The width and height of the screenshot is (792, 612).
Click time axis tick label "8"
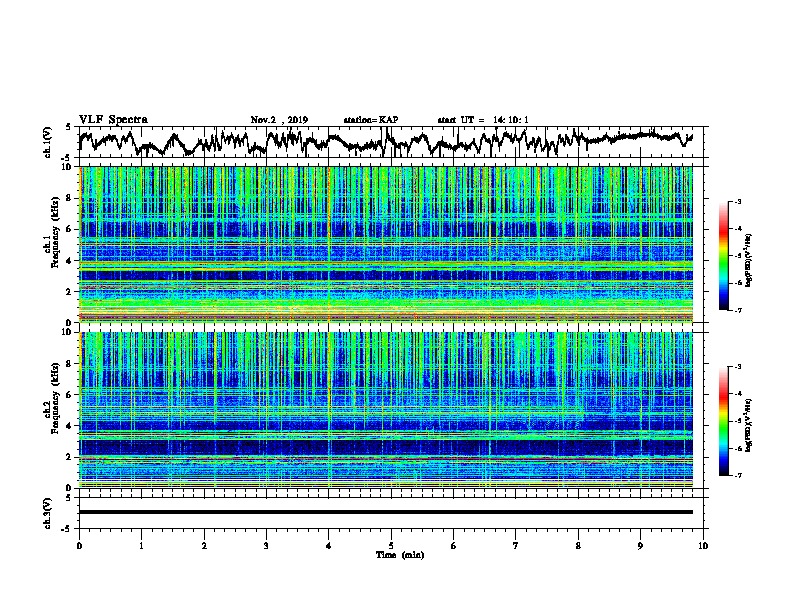[578, 546]
